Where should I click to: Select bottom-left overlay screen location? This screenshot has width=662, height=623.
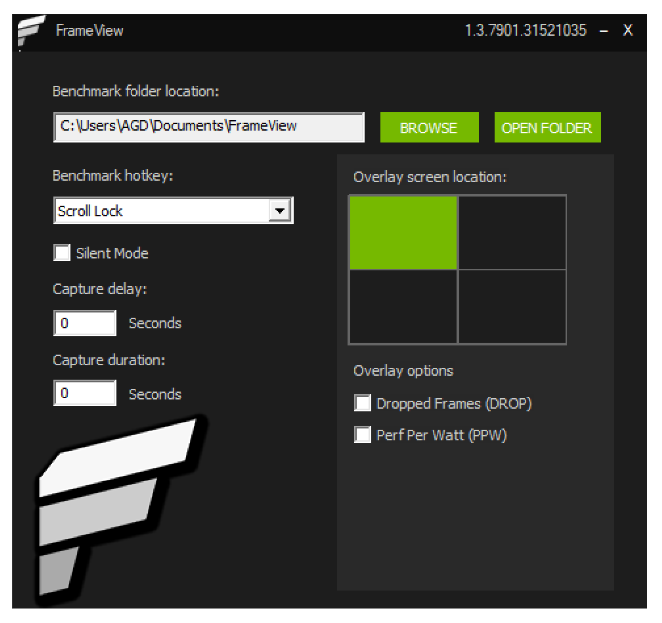(403, 307)
